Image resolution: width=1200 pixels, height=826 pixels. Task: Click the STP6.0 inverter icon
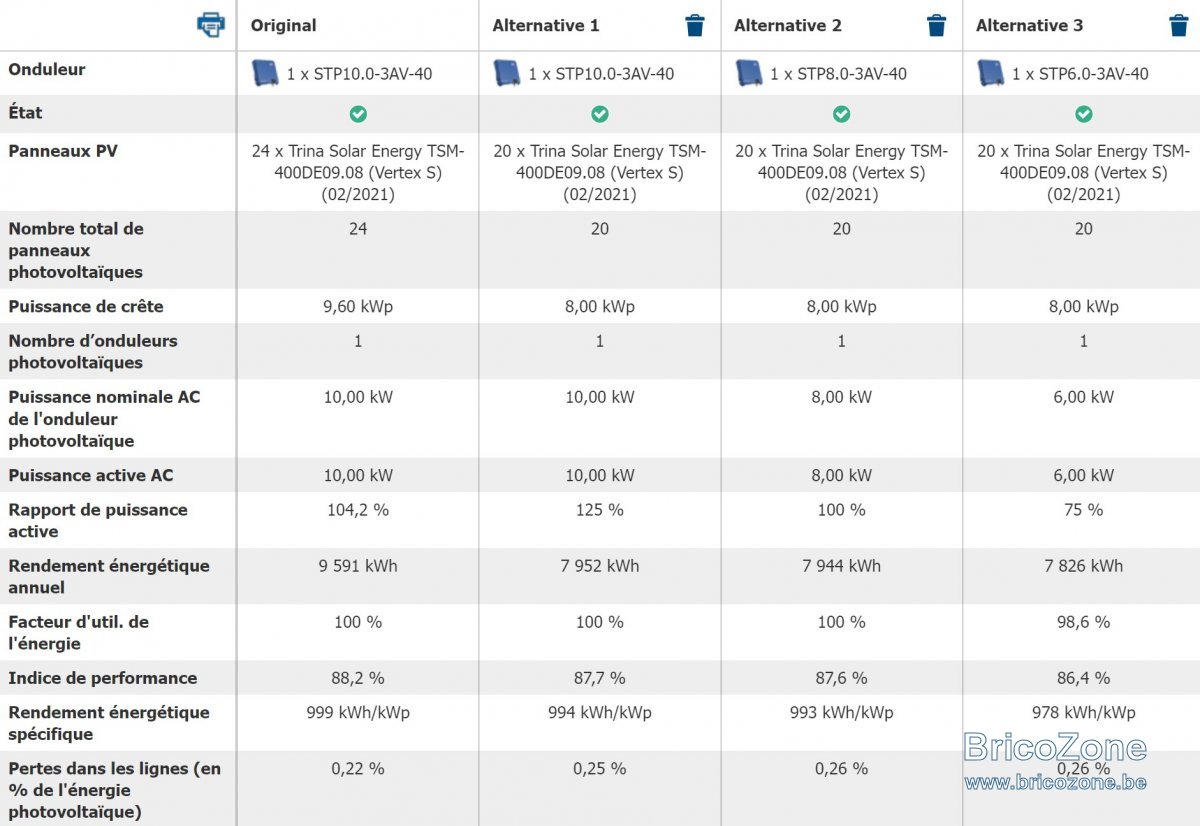click(991, 73)
